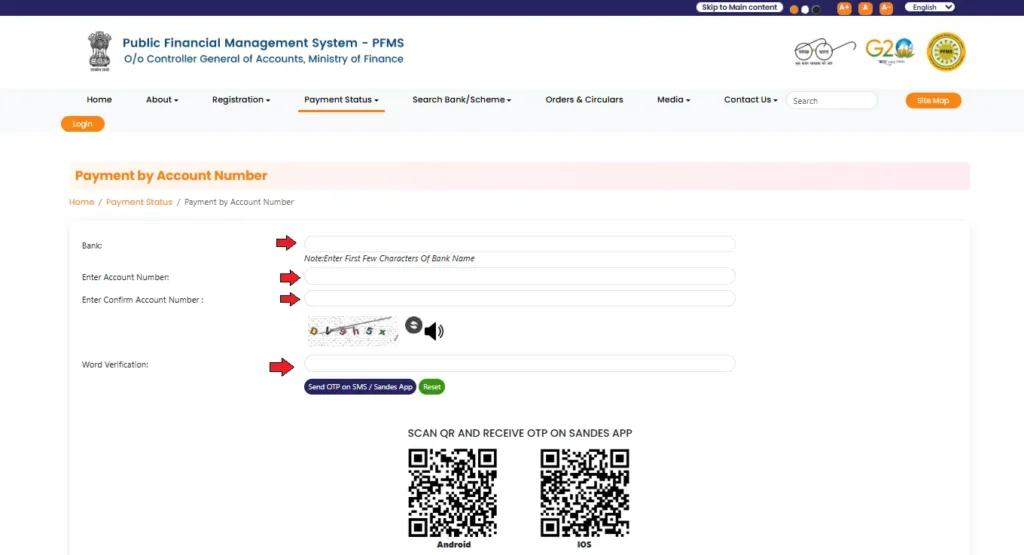The image size is (1024, 555).
Task: Expand the Media menu
Action: (673, 100)
